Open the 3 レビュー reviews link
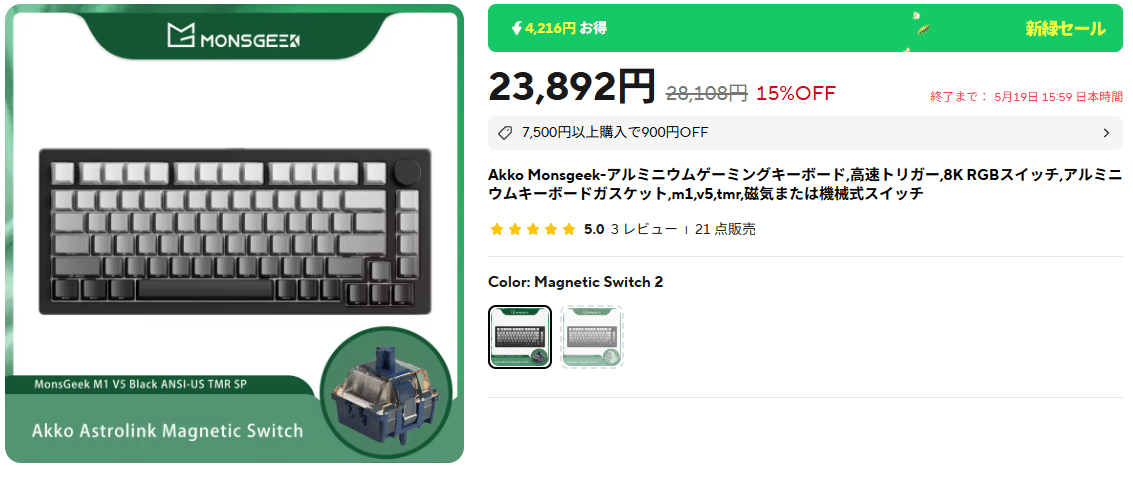 (x=644, y=230)
